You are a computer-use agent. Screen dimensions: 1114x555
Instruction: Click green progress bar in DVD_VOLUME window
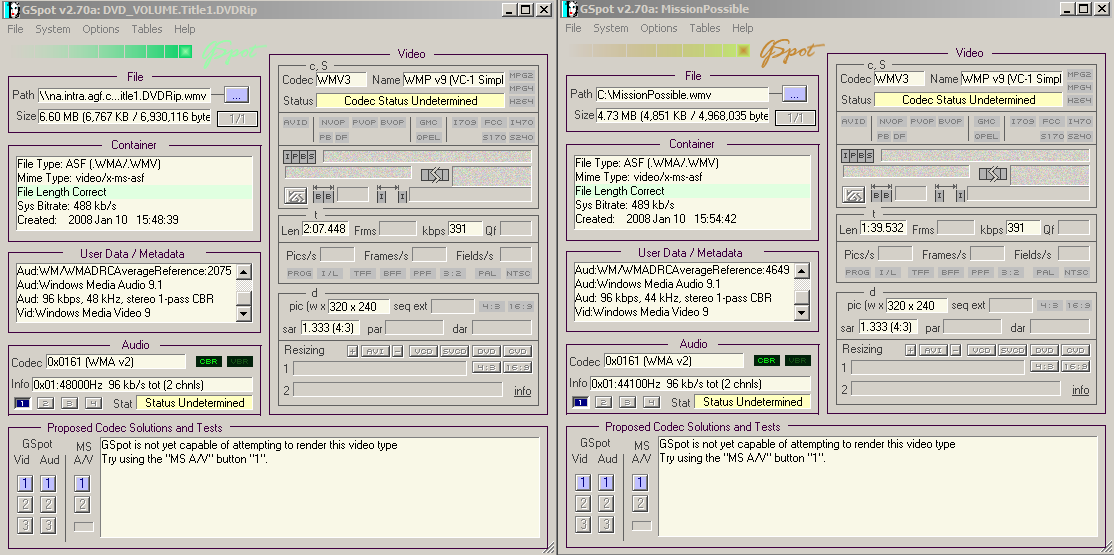(100, 52)
